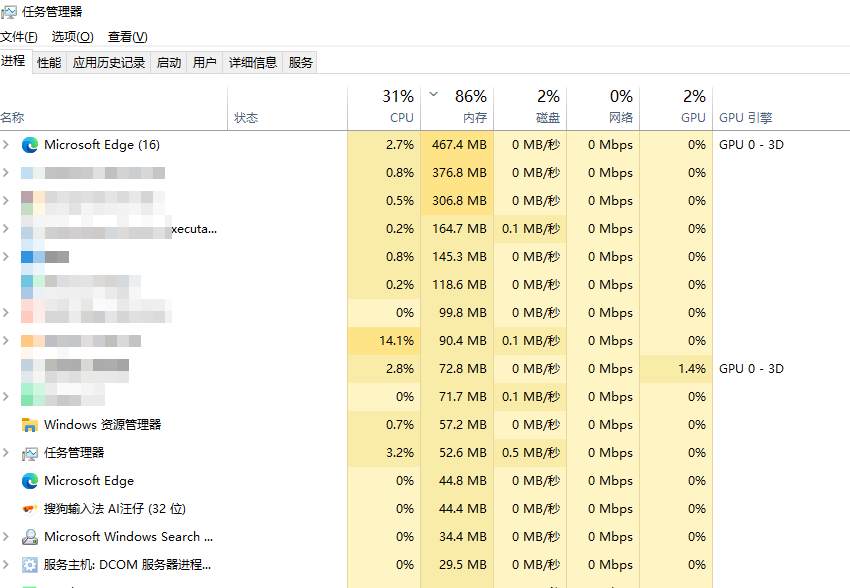850x588 pixels.
Task: Click the 任务管理器 process row icon
Action: pos(30,453)
